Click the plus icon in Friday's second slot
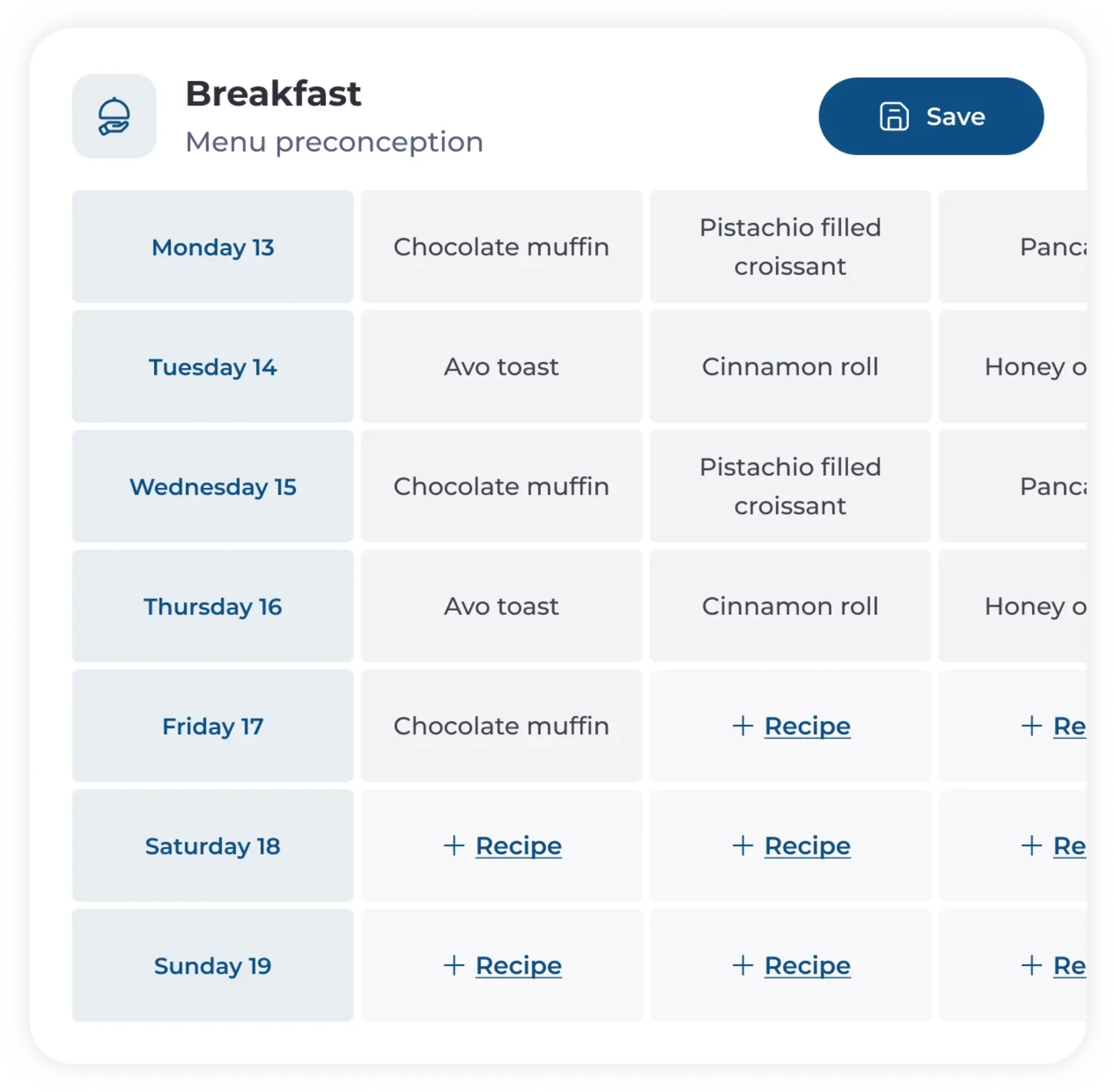Screen dimensions: 1114x1092 click(x=743, y=726)
